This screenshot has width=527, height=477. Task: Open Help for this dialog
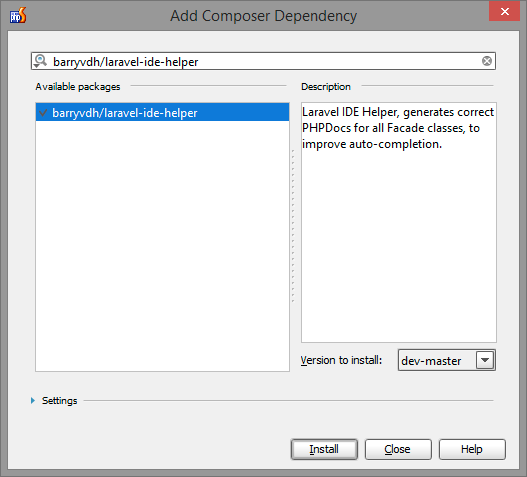pos(472,449)
